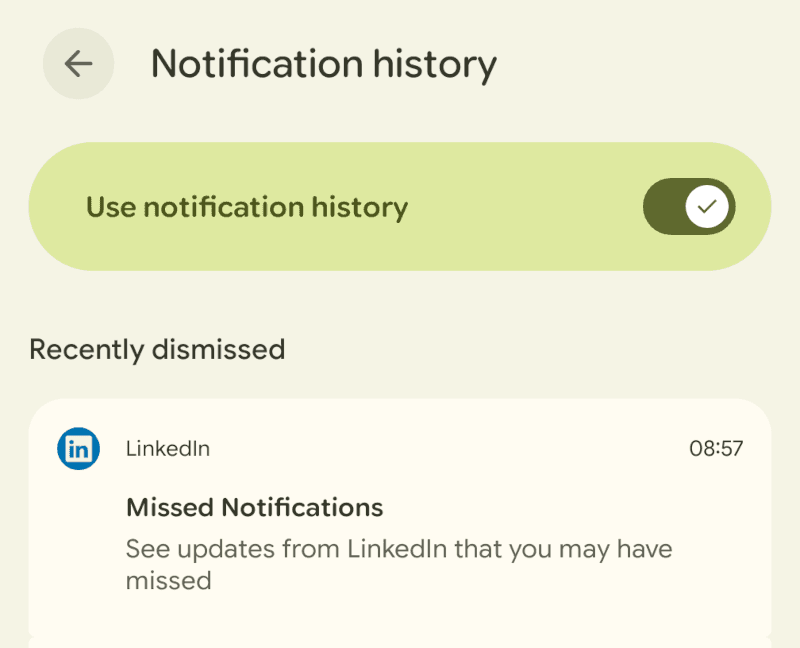Tap the word 'Missed' in the bold title
This screenshot has width=800, height=648.
(x=170, y=507)
